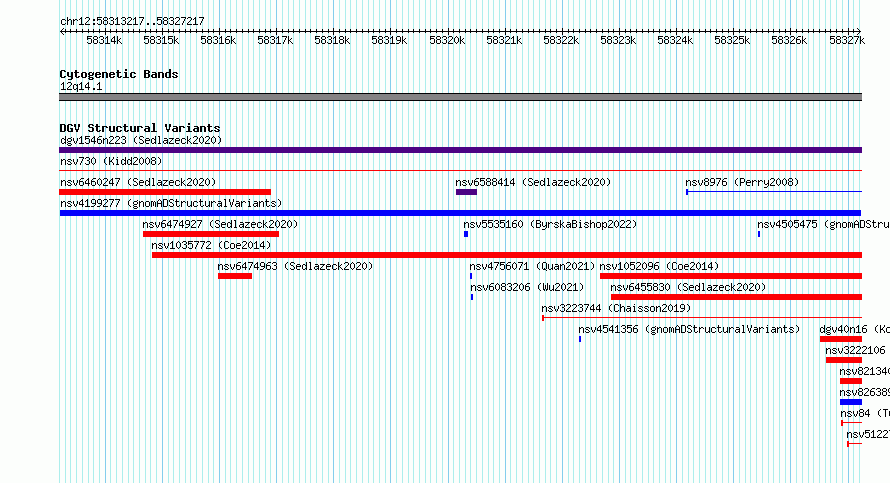Click the 58323k ruler position
890x483 pixels.
pyautogui.click(x=618, y=40)
